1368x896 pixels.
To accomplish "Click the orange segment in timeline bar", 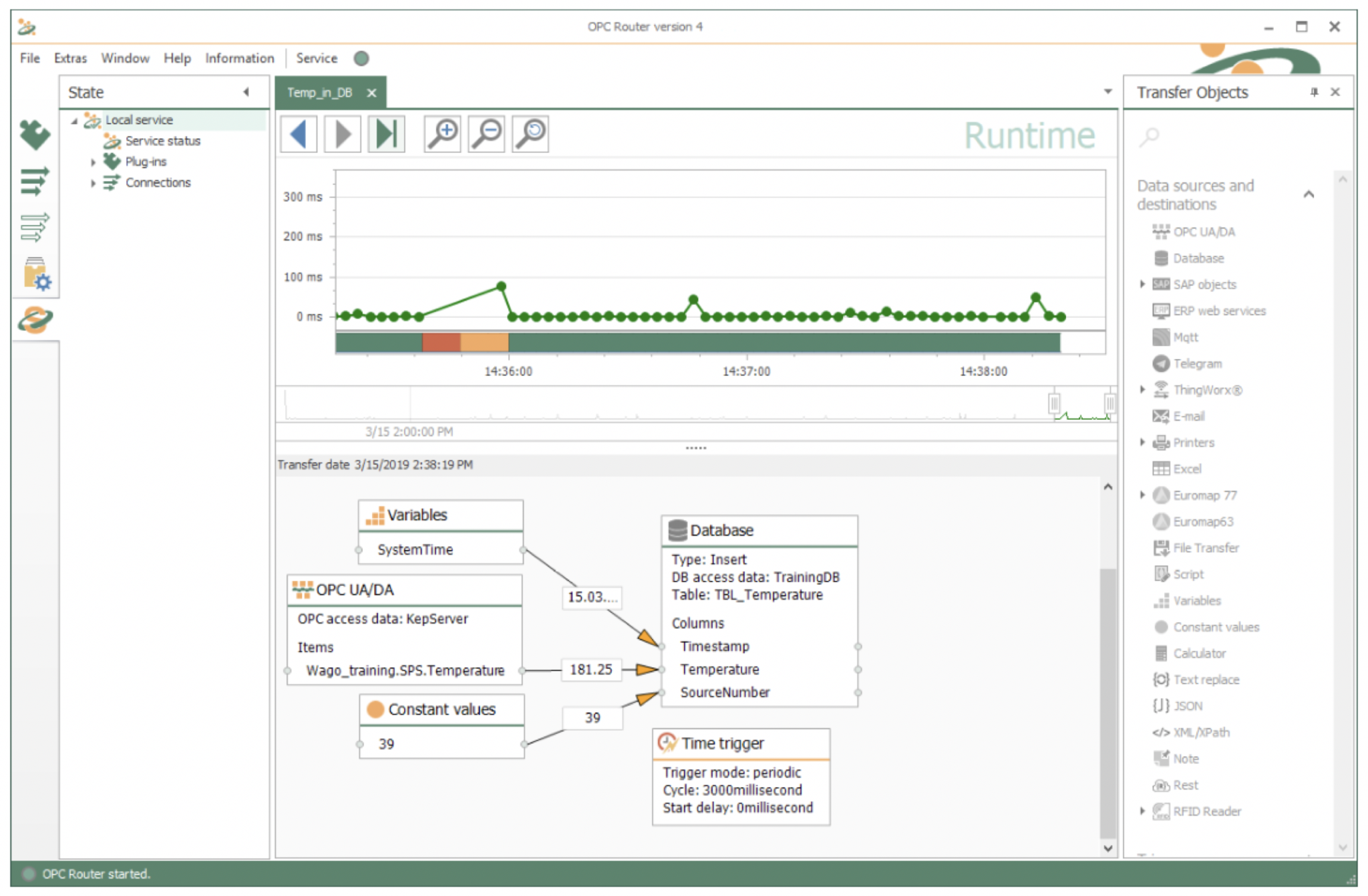I will [x=484, y=343].
